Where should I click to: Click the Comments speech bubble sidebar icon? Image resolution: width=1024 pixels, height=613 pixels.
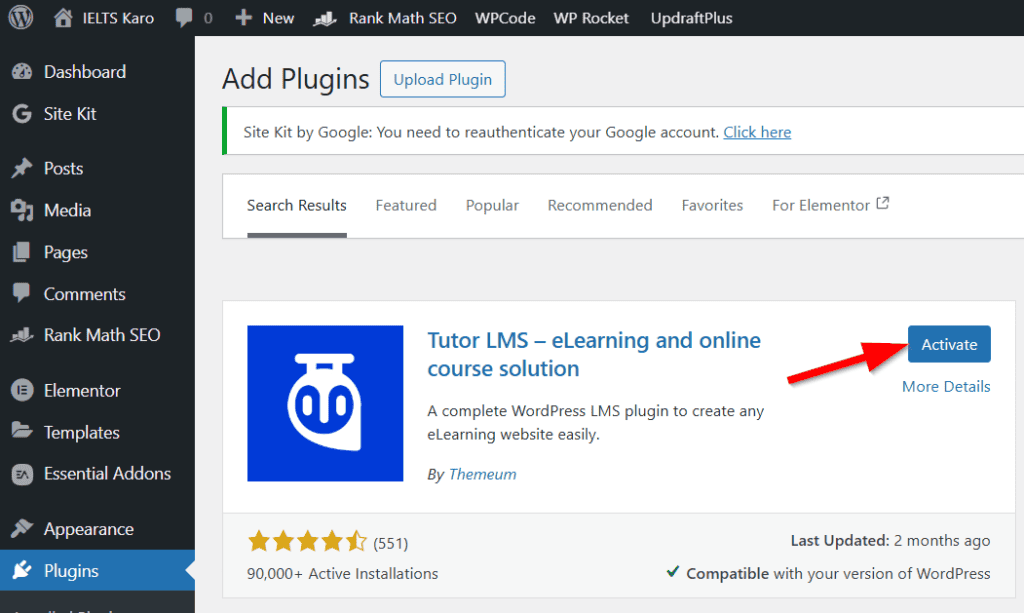point(22,292)
